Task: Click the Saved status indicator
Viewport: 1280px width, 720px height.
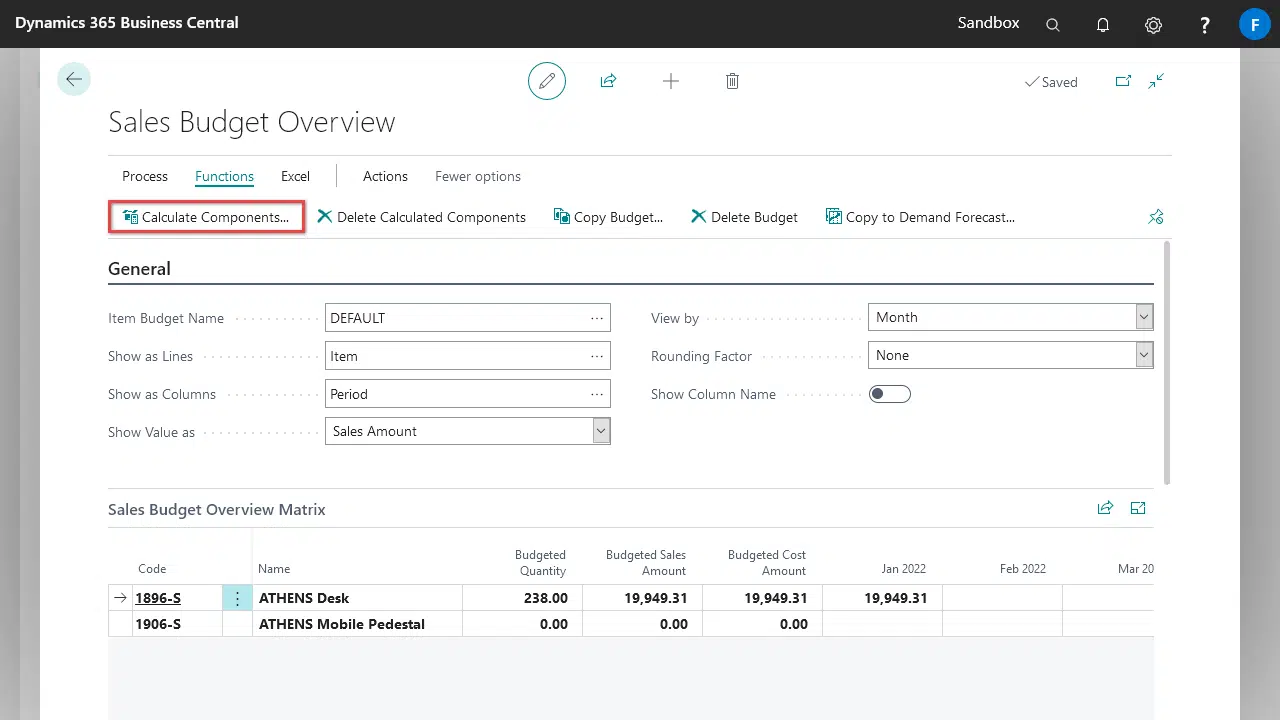Action: click(1051, 82)
